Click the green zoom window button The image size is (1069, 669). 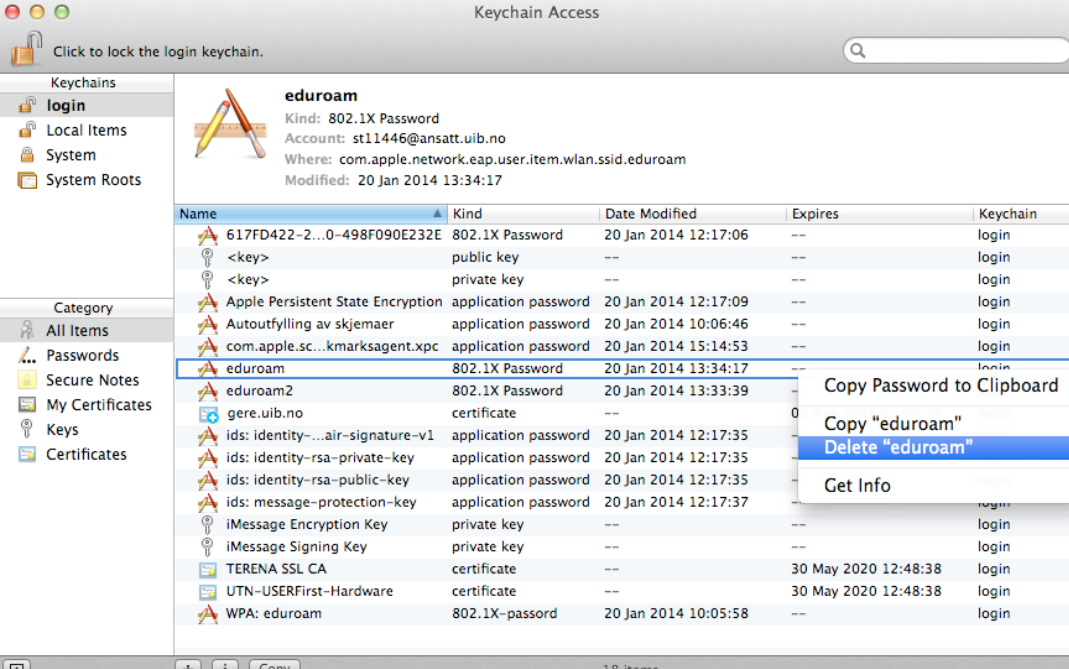point(62,12)
